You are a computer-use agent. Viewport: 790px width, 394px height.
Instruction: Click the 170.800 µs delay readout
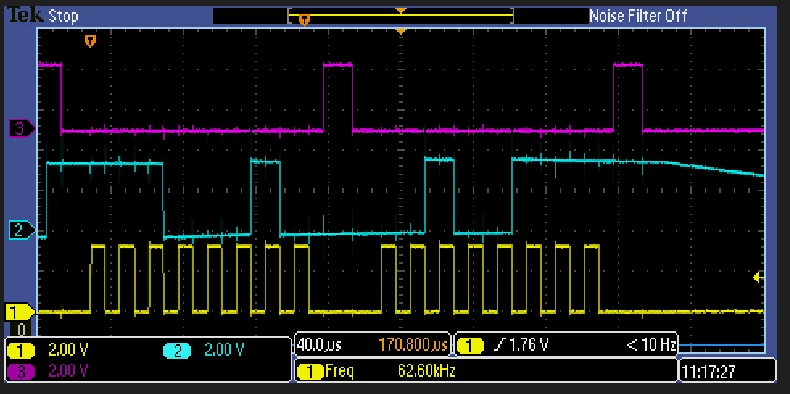coord(413,346)
